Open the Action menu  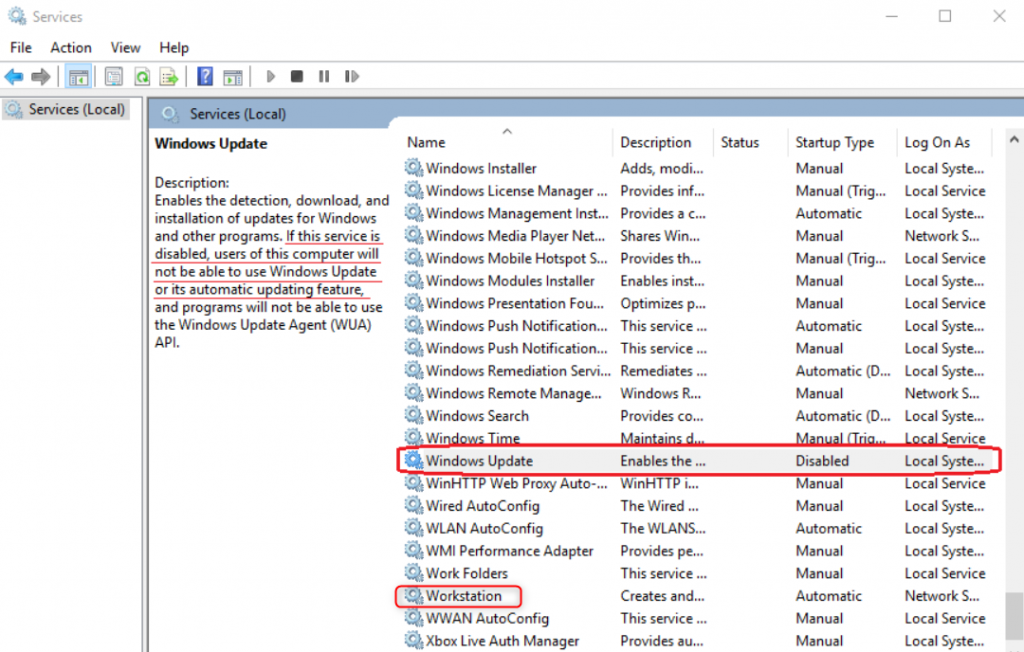71,47
